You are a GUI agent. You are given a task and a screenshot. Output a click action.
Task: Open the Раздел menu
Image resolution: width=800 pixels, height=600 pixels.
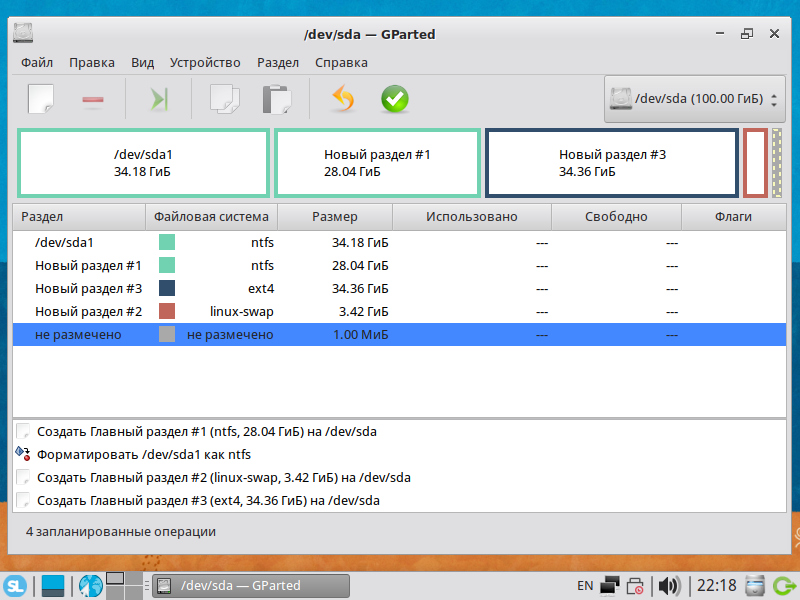[278, 62]
